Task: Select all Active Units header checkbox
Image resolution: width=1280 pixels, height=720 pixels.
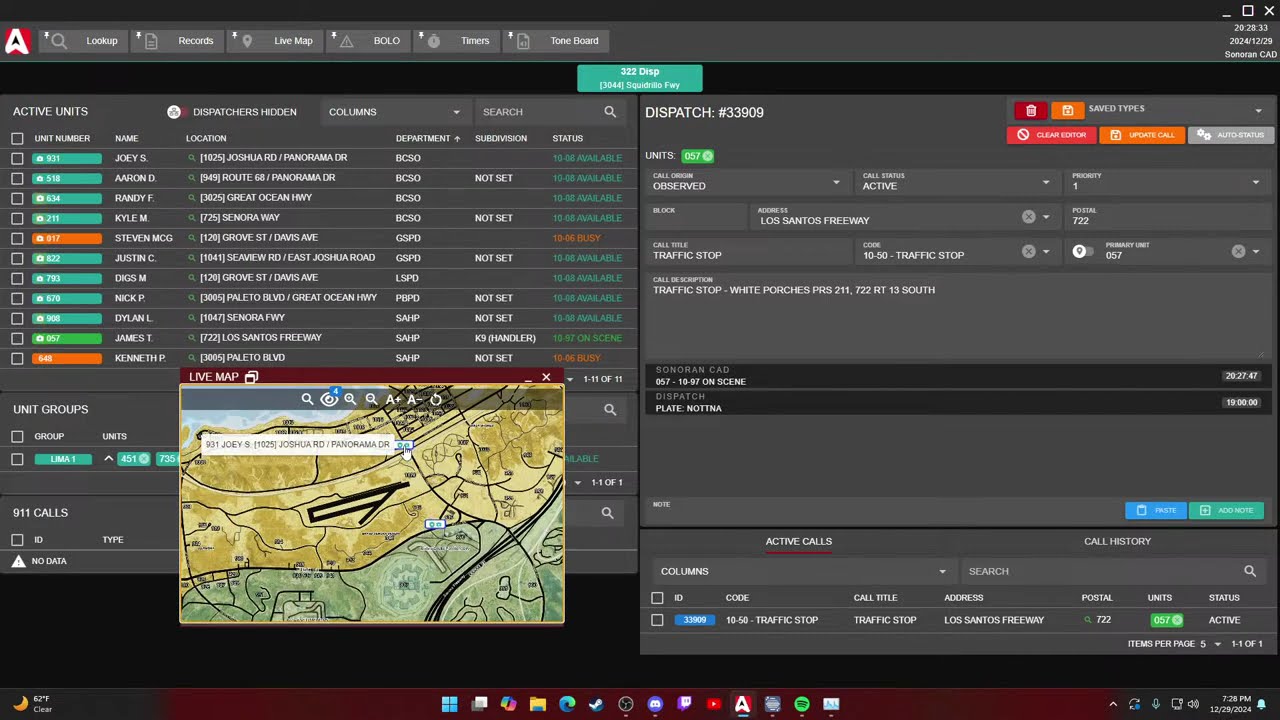Action: tap(17, 138)
